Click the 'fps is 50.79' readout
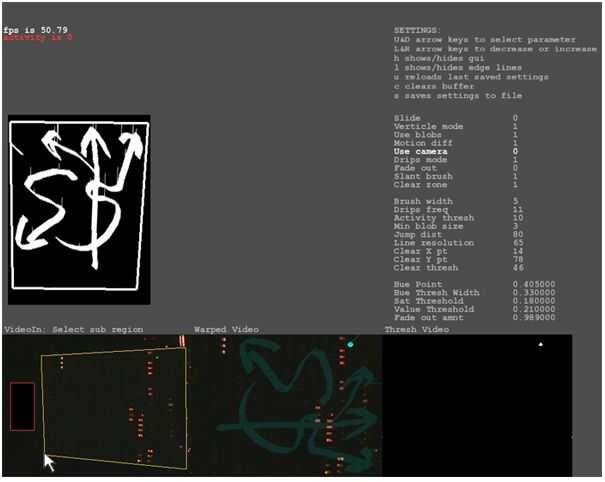 click(35, 30)
